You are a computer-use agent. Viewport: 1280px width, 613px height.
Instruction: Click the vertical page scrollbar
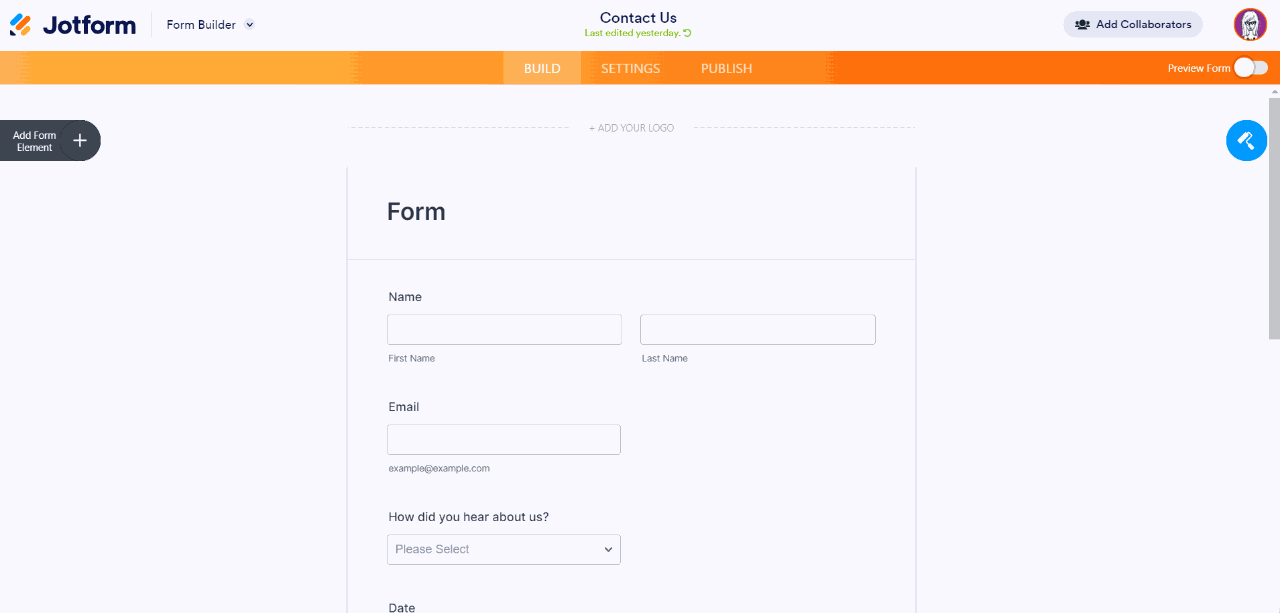1274,220
